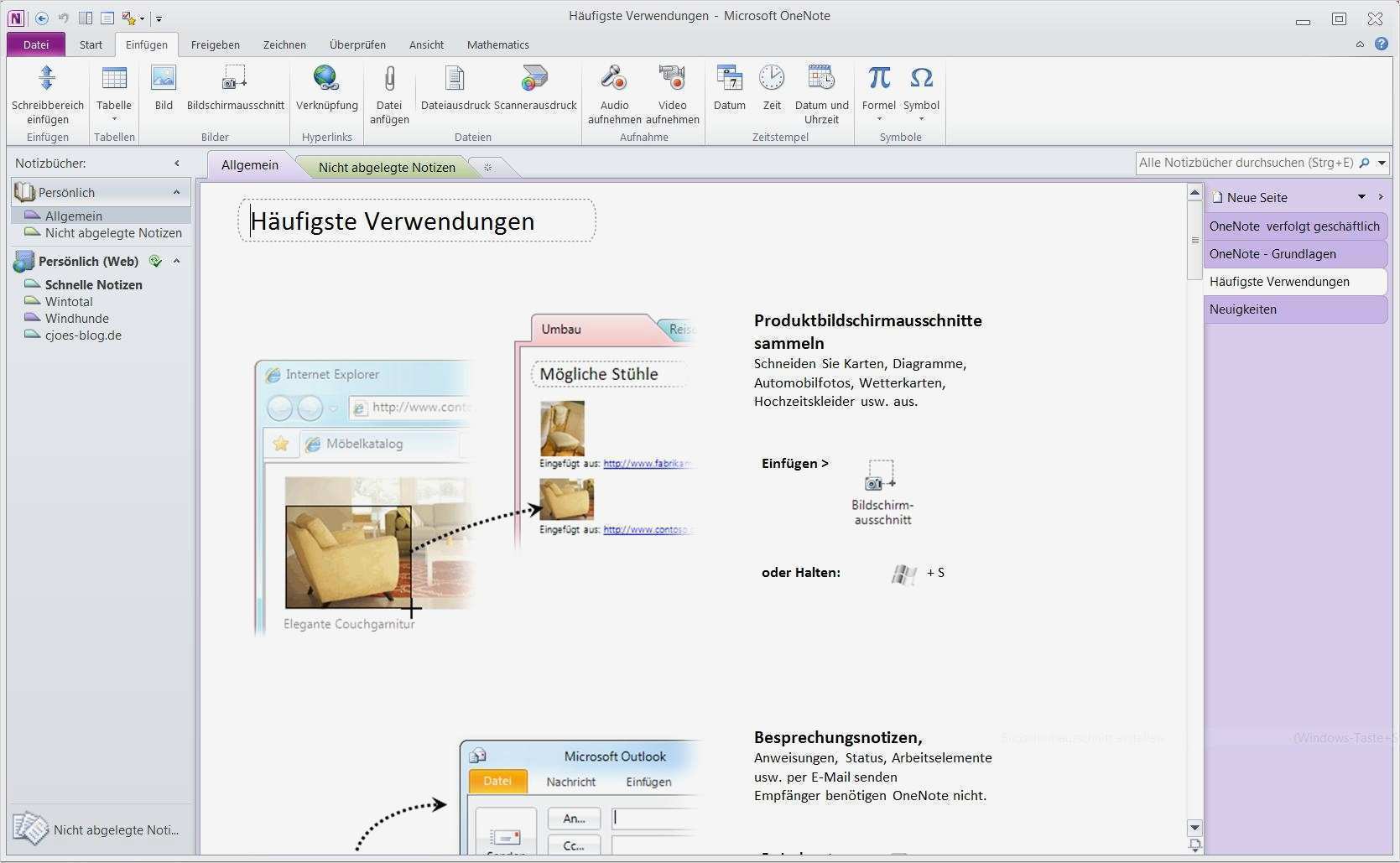Open Customize Quick Access Toolbar dropdown
Screen dimensions: 1400x863
(x=159, y=18)
